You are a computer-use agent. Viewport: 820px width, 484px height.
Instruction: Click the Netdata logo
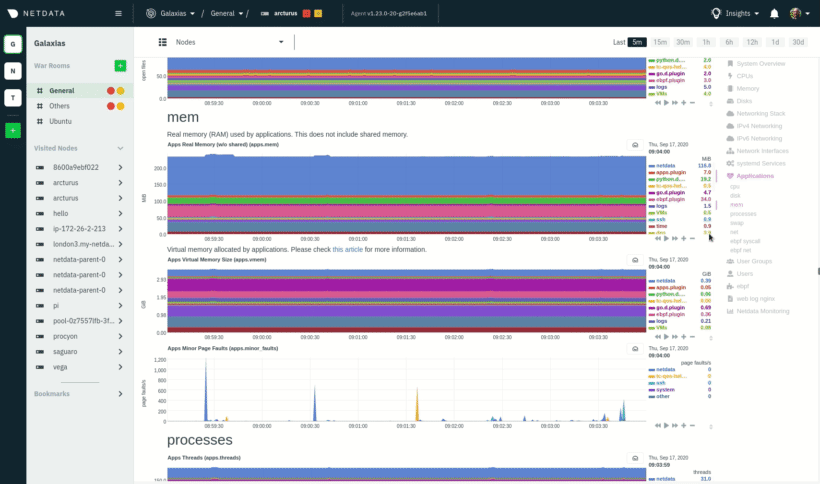[36, 14]
